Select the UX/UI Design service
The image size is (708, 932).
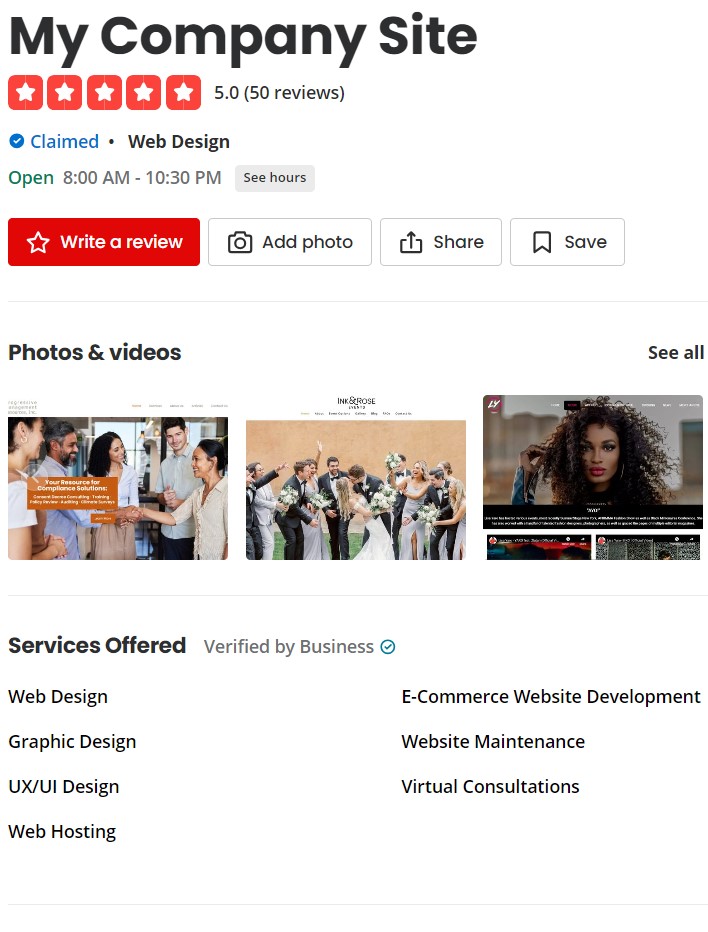click(64, 786)
